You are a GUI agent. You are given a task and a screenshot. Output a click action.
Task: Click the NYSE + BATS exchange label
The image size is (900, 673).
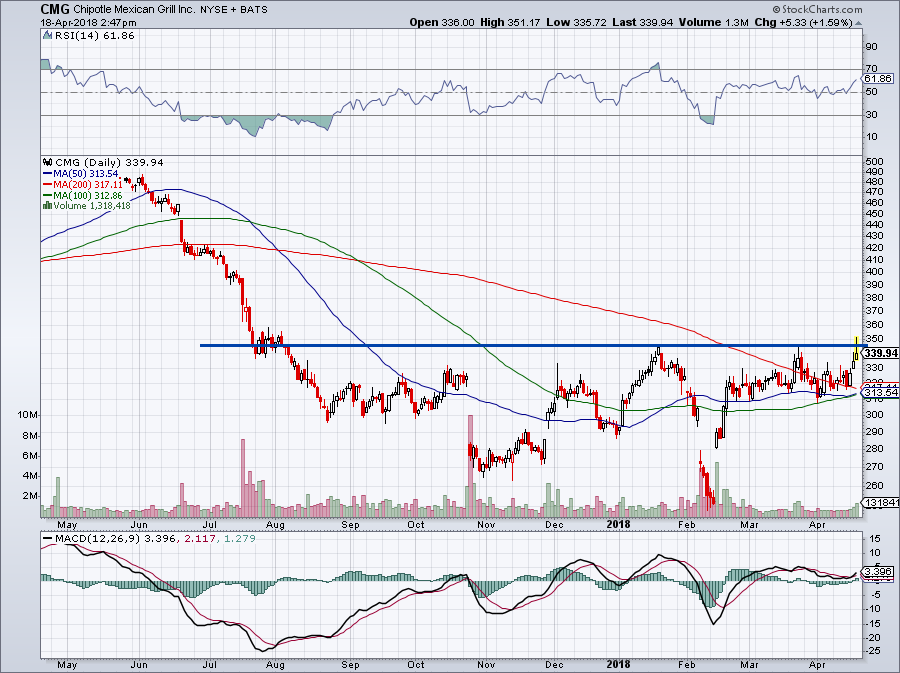click(234, 9)
